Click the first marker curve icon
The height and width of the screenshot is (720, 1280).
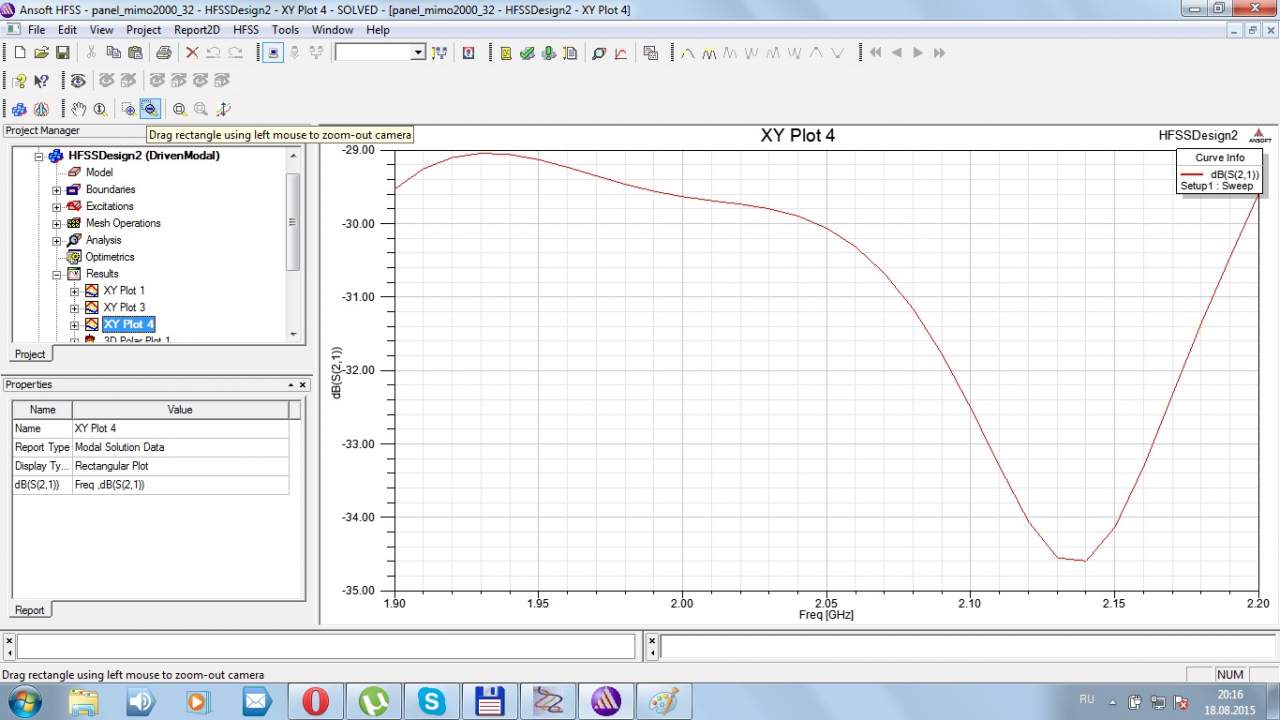pyautogui.click(x=687, y=53)
